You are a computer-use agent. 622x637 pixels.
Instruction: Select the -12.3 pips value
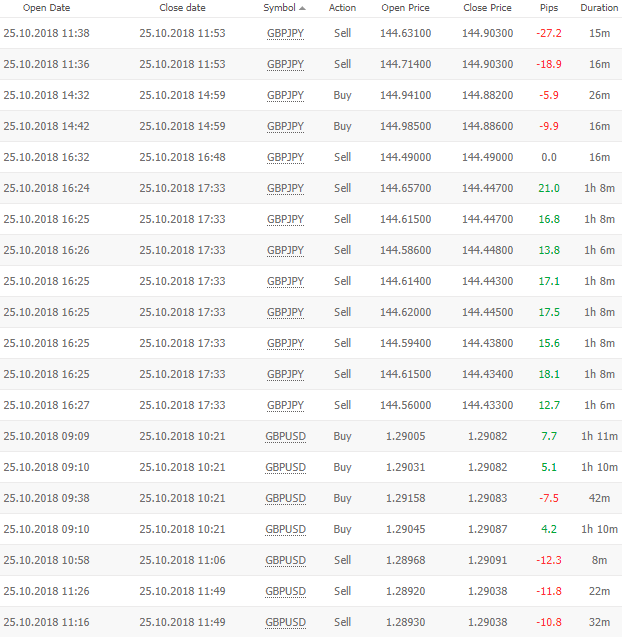(549, 560)
